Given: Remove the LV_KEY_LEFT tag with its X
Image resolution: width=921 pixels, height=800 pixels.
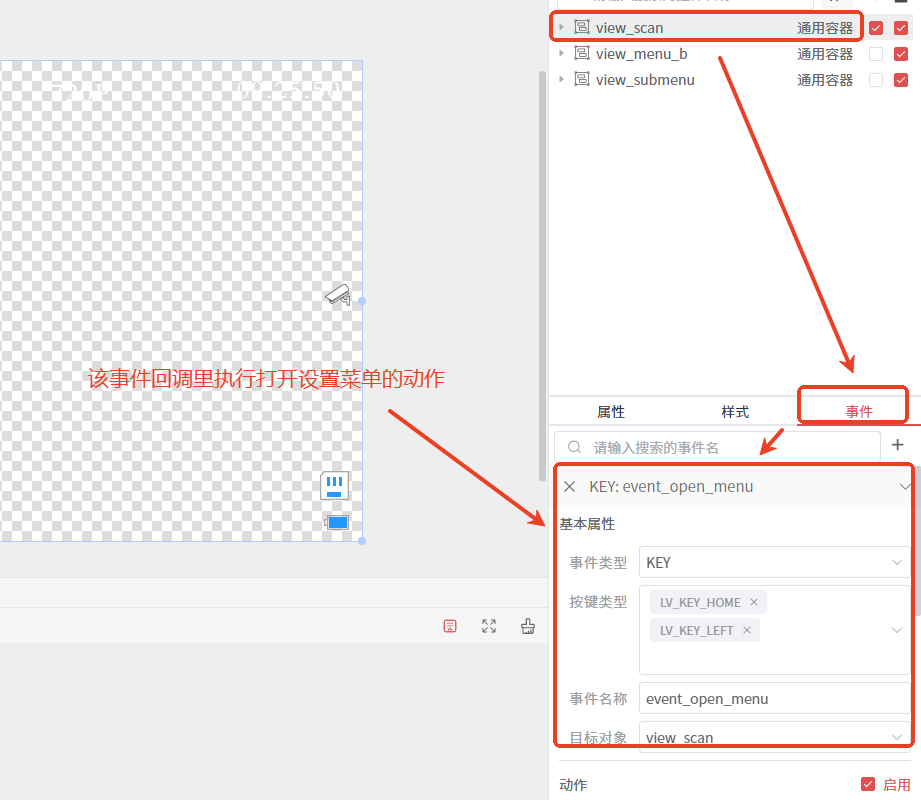Looking at the screenshot, I should [747, 630].
